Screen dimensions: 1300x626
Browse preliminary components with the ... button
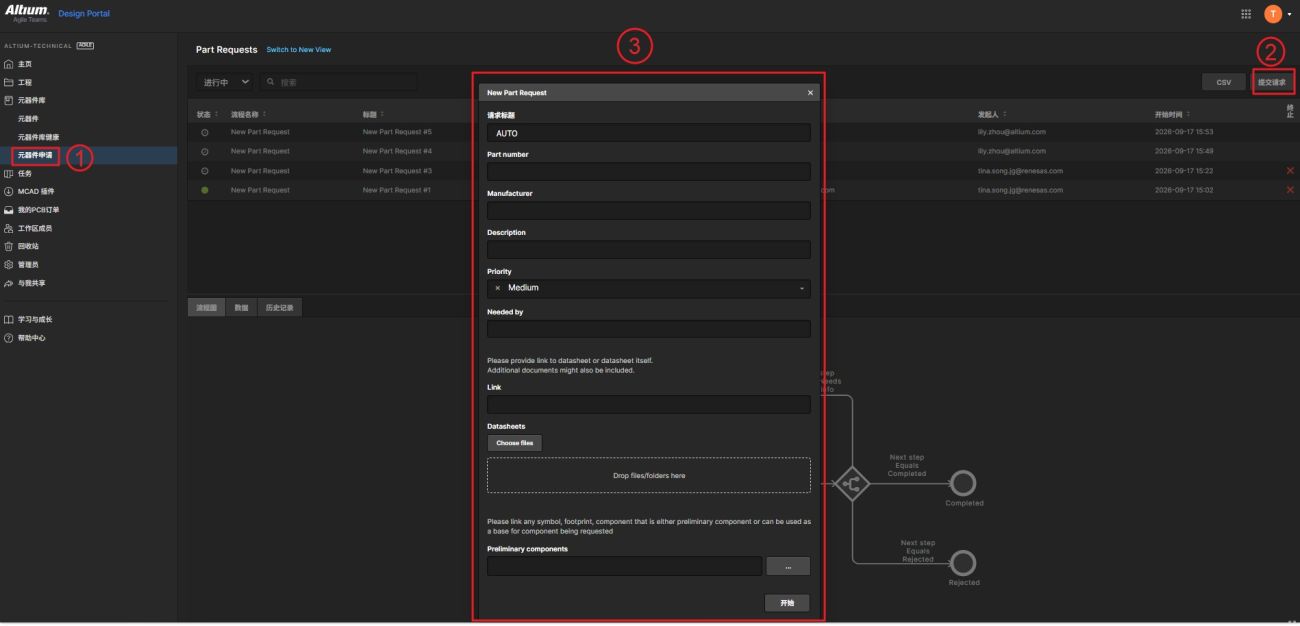click(x=788, y=566)
